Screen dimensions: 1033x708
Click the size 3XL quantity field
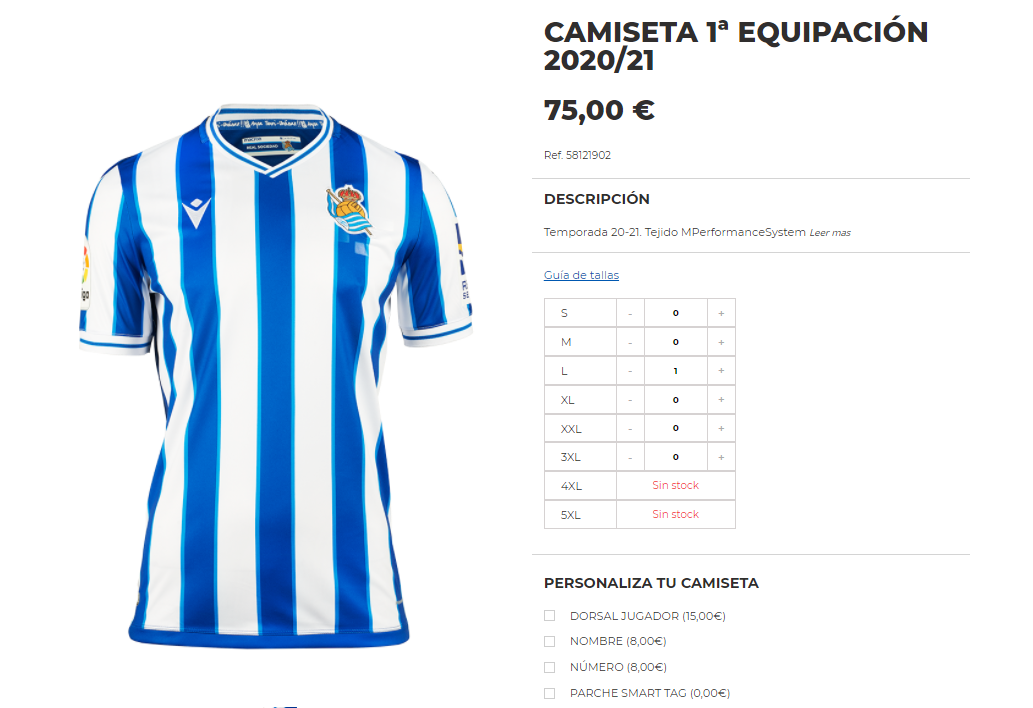click(x=676, y=457)
